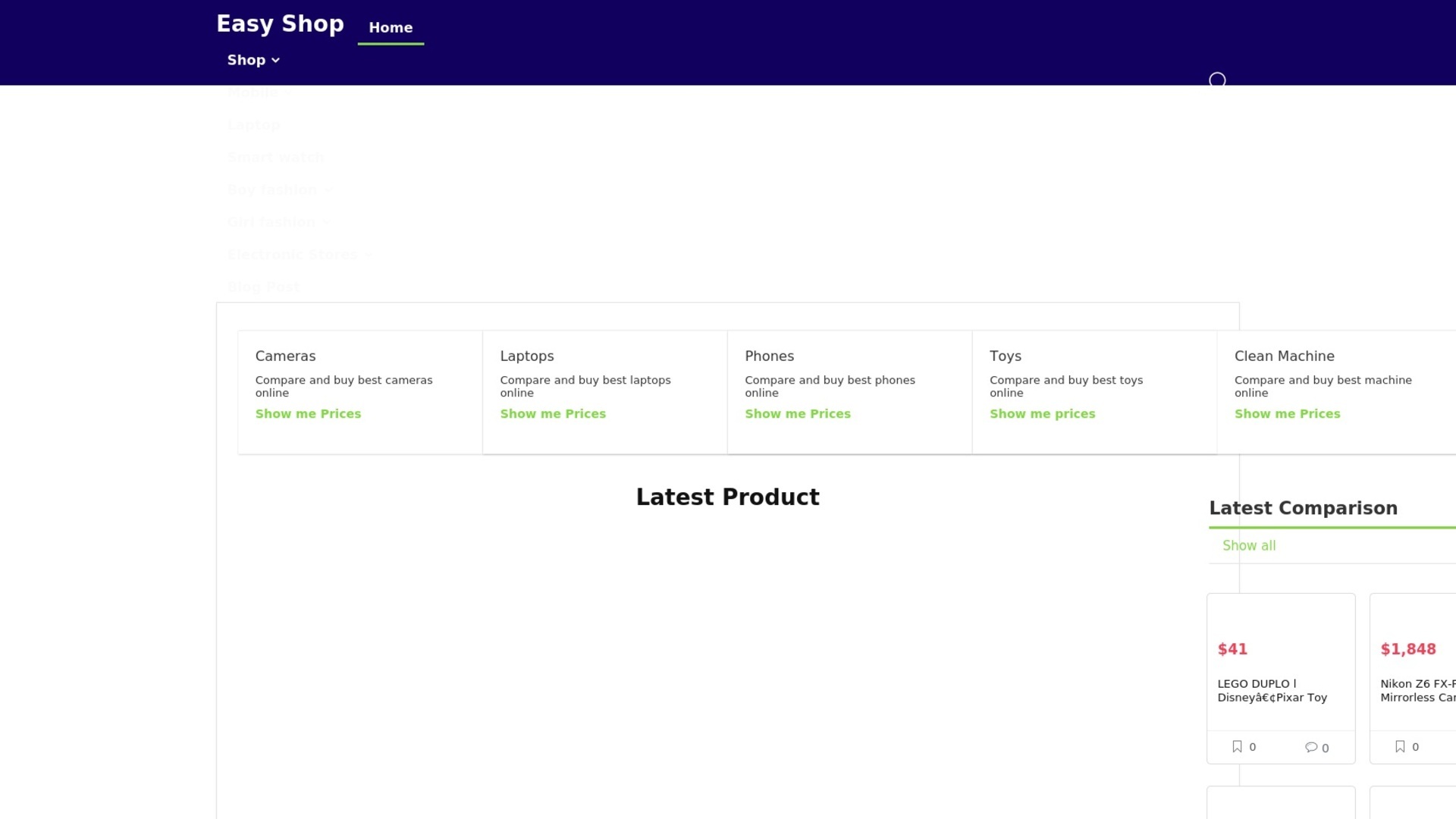Viewport: 1456px width, 819px height.
Task: Open the Toys category title
Action: click(x=1006, y=356)
